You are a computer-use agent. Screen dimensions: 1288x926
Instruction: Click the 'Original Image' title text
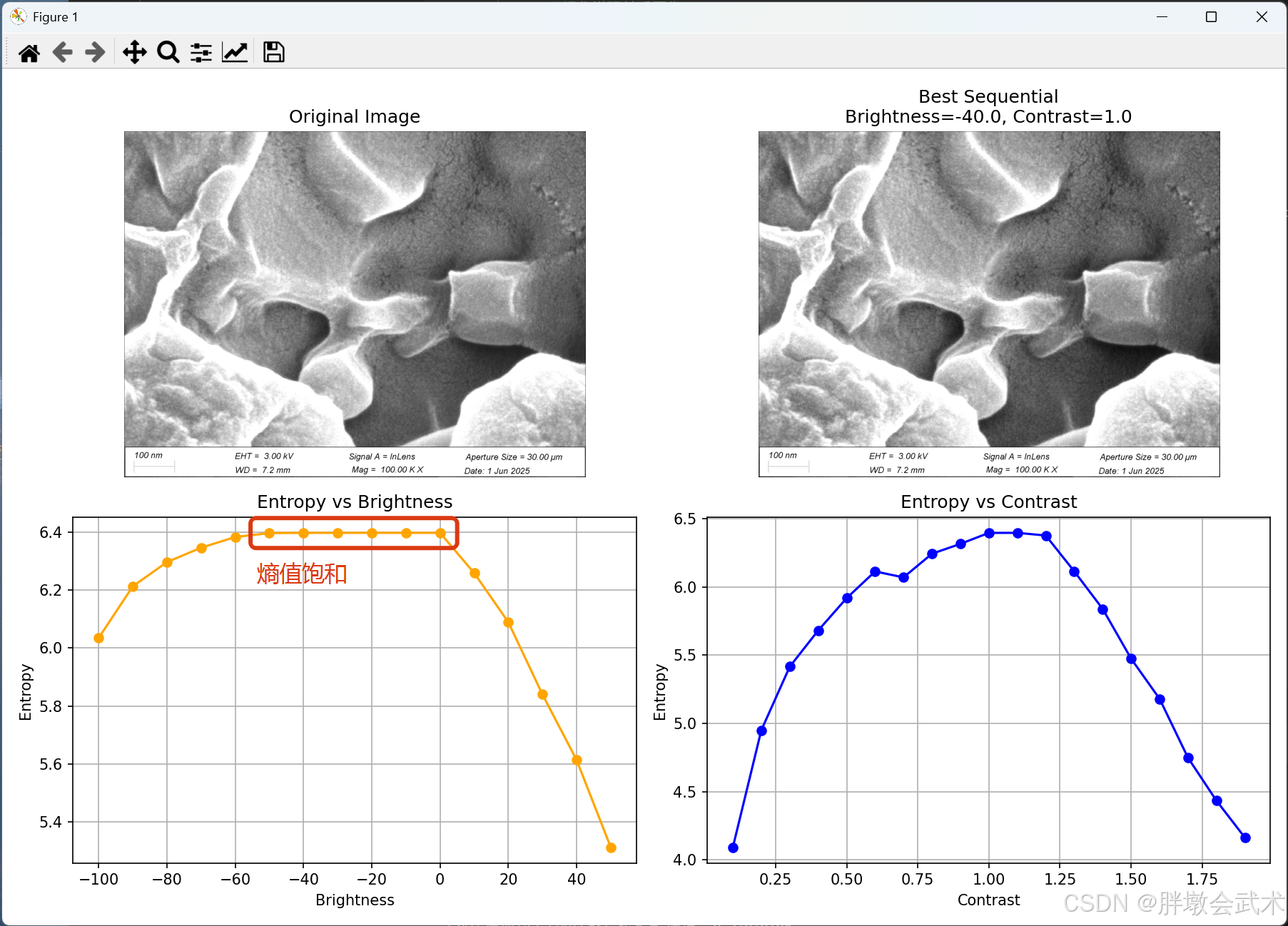pos(355,116)
